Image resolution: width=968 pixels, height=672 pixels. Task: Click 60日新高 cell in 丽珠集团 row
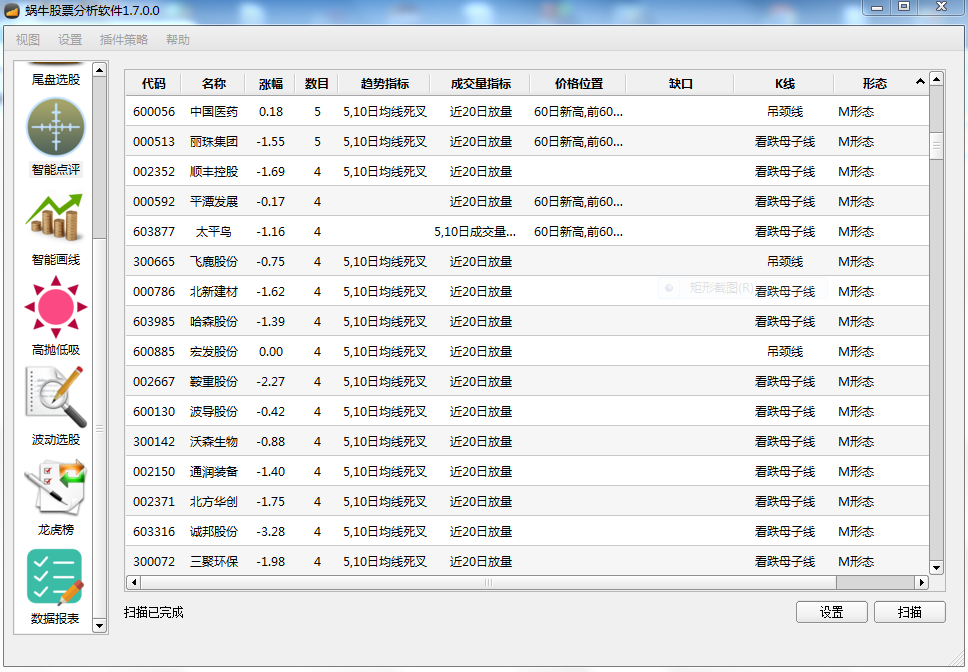click(x=578, y=141)
